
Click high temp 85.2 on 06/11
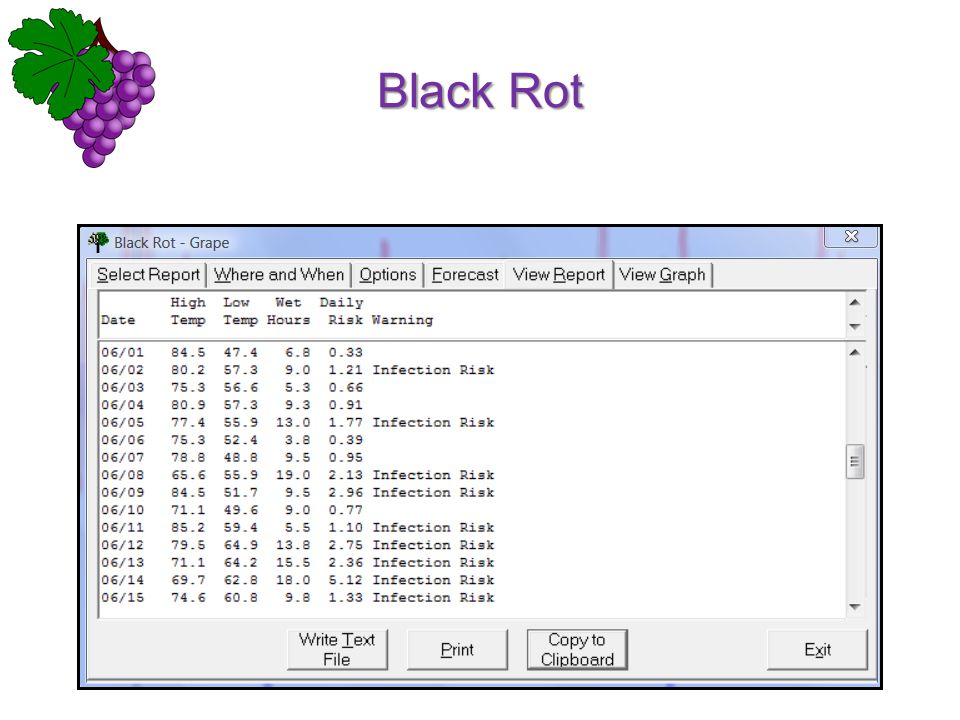point(188,528)
